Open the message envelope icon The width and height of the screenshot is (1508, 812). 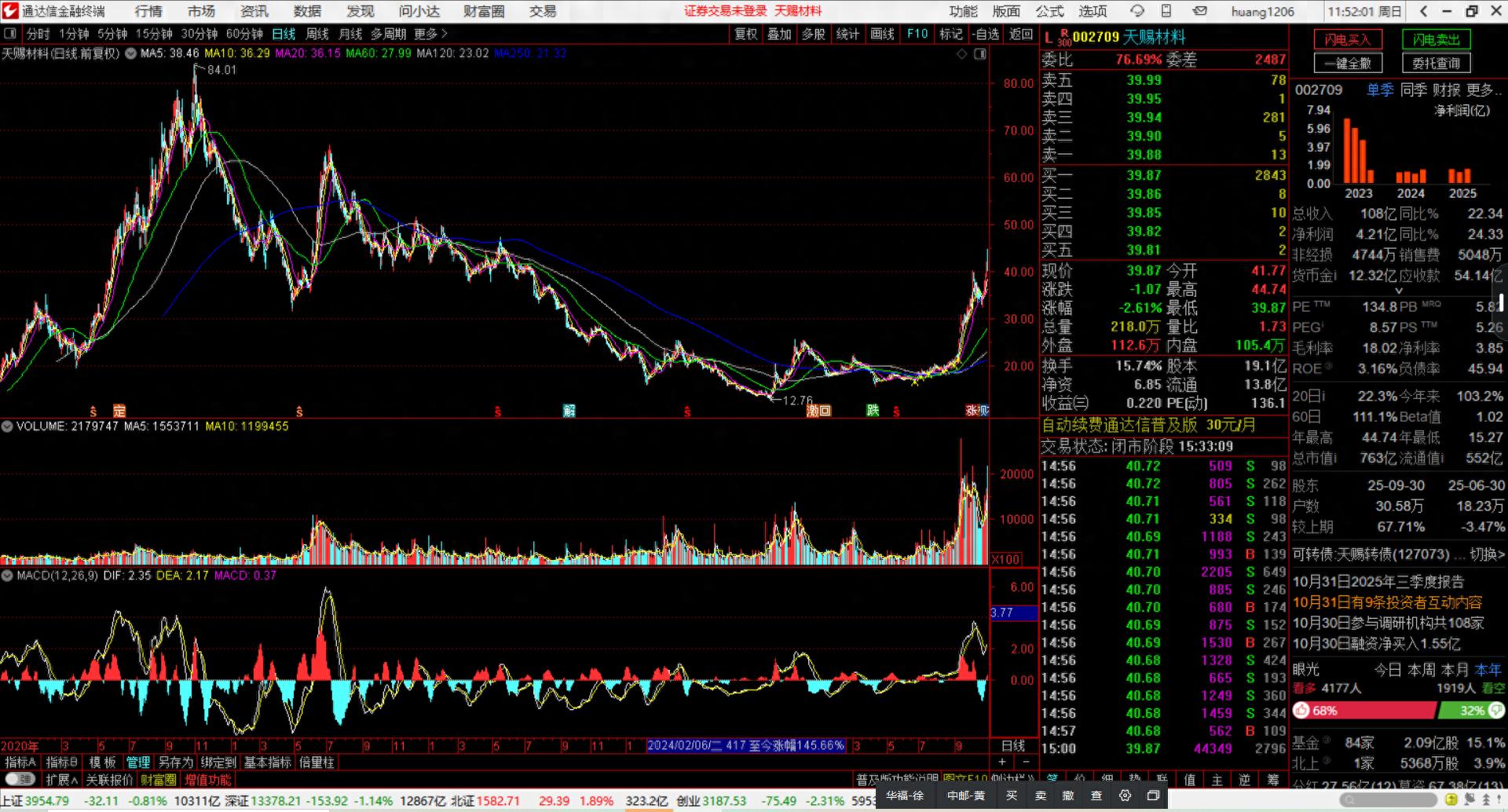tap(1199, 11)
